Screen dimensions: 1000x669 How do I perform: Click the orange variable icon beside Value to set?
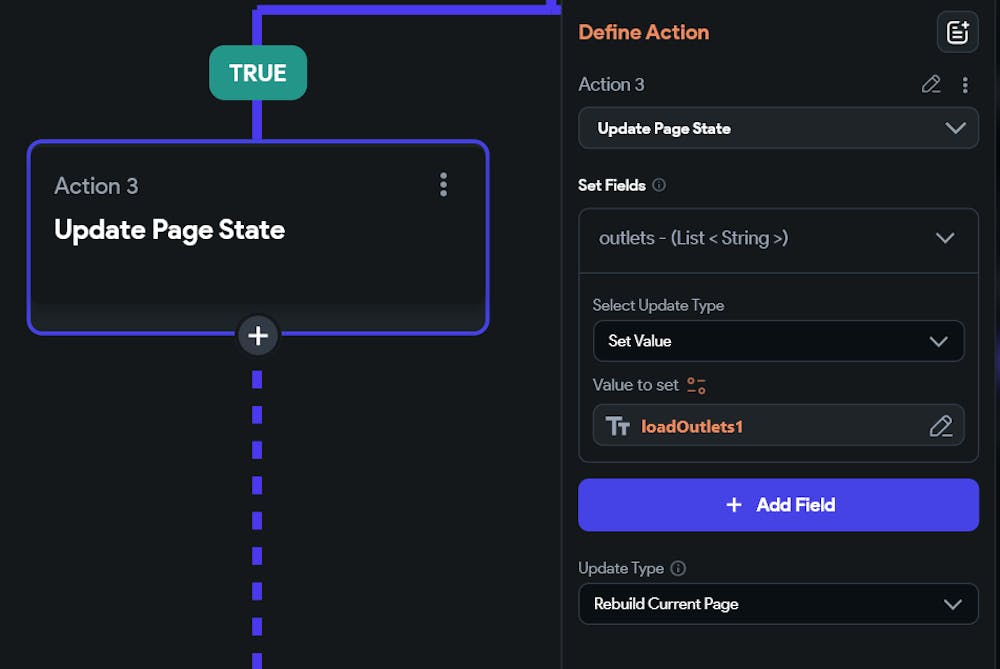[697, 385]
